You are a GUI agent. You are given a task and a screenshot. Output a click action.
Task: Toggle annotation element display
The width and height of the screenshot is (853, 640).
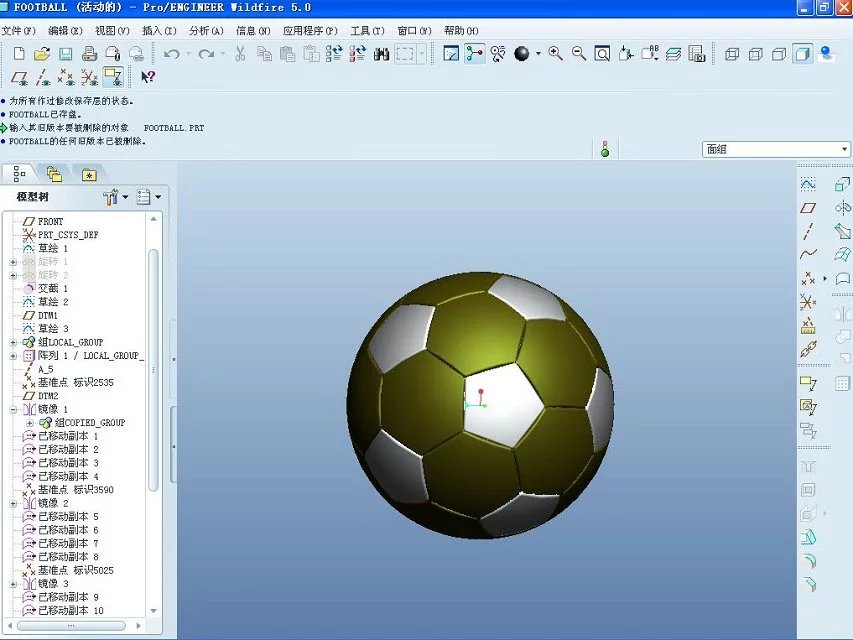point(113,77)
